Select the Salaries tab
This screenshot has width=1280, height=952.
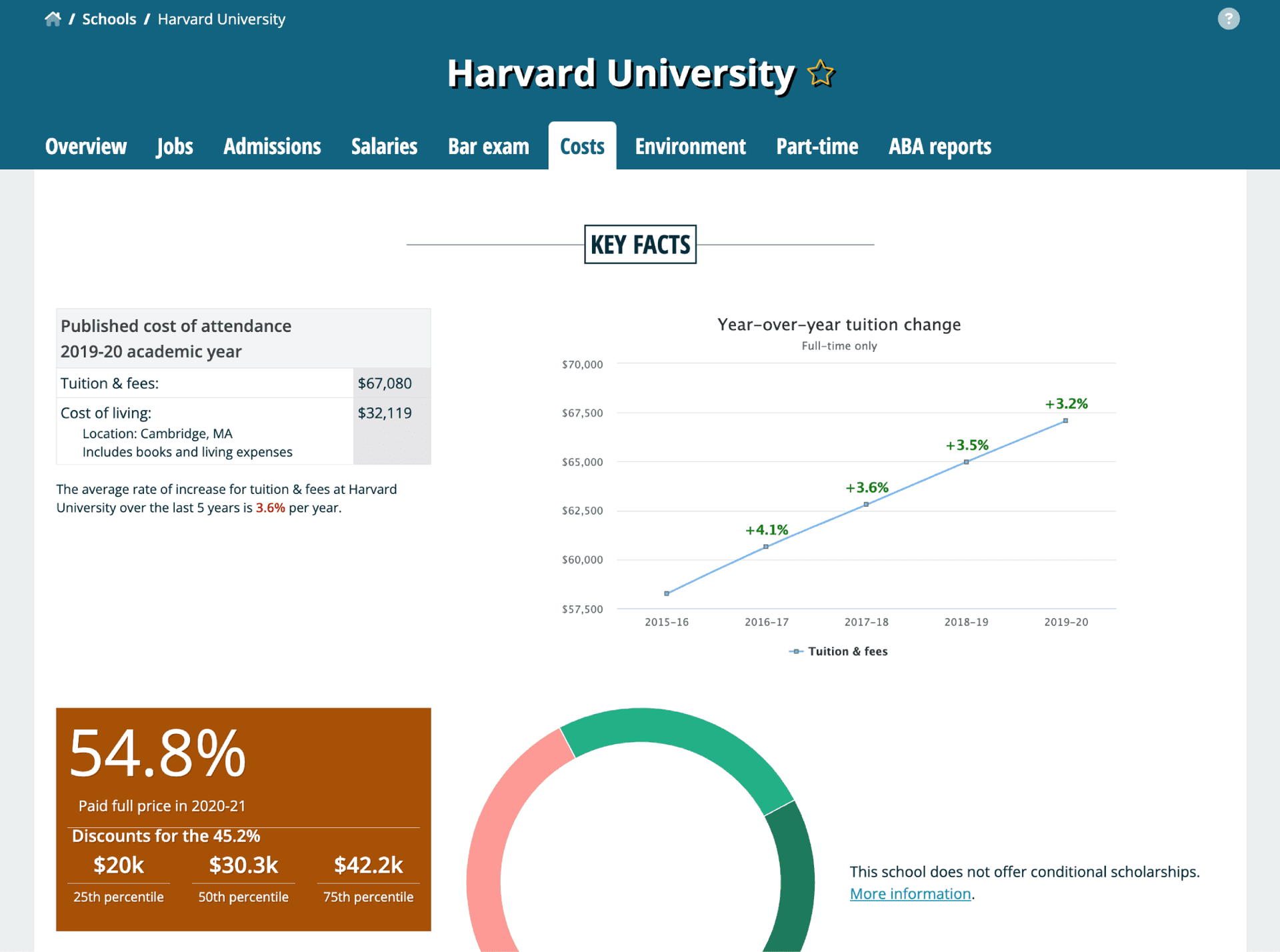[384, 146]
